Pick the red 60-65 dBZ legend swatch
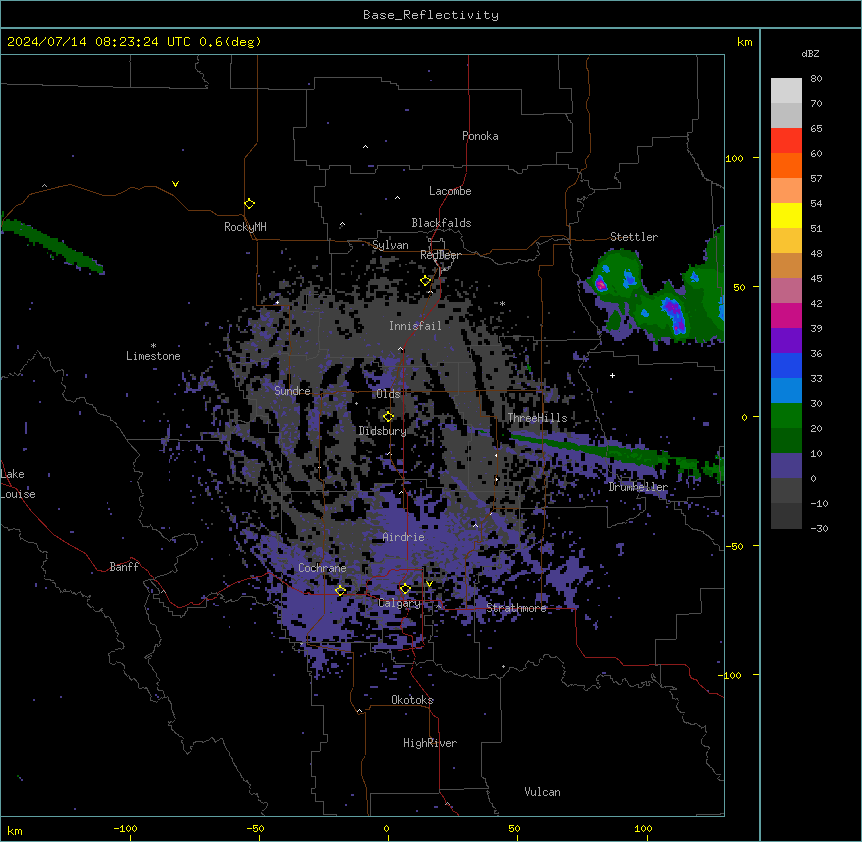This screenshot has width=862, height=842. click(786, 141)
